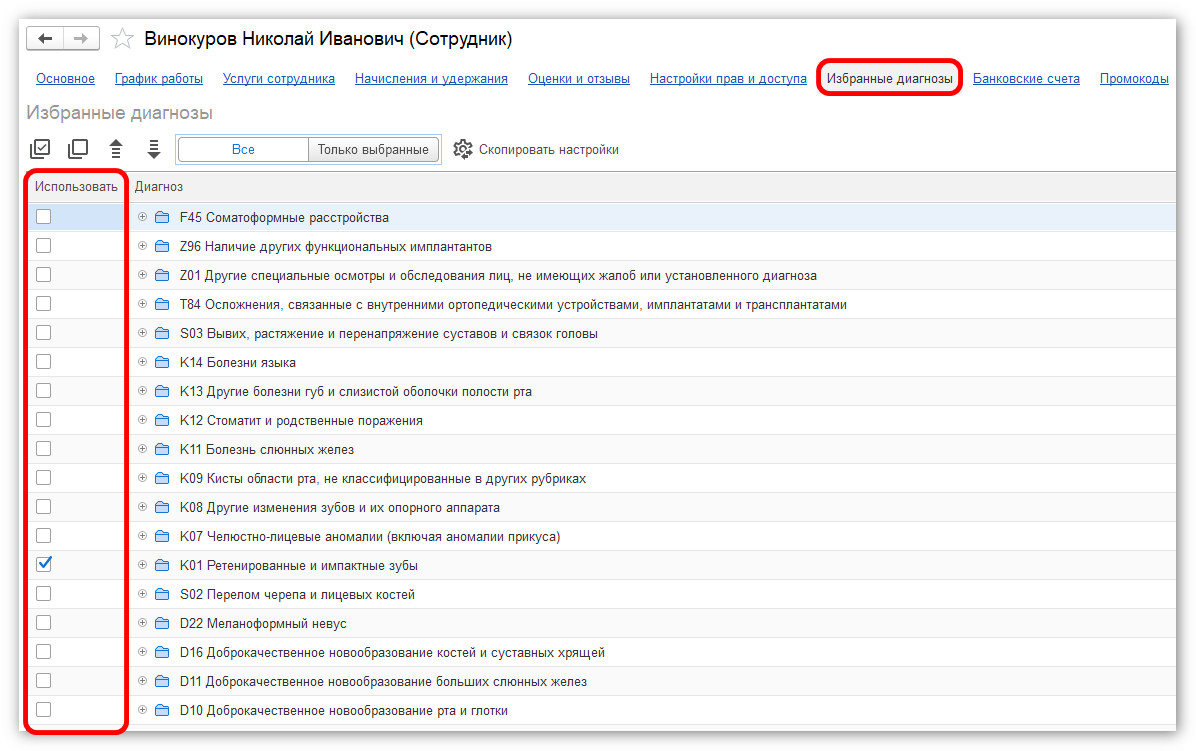Expand the S02 Перелом черепа node
This screenshot has width=1196, height=751.
click(x=142, y=594)
